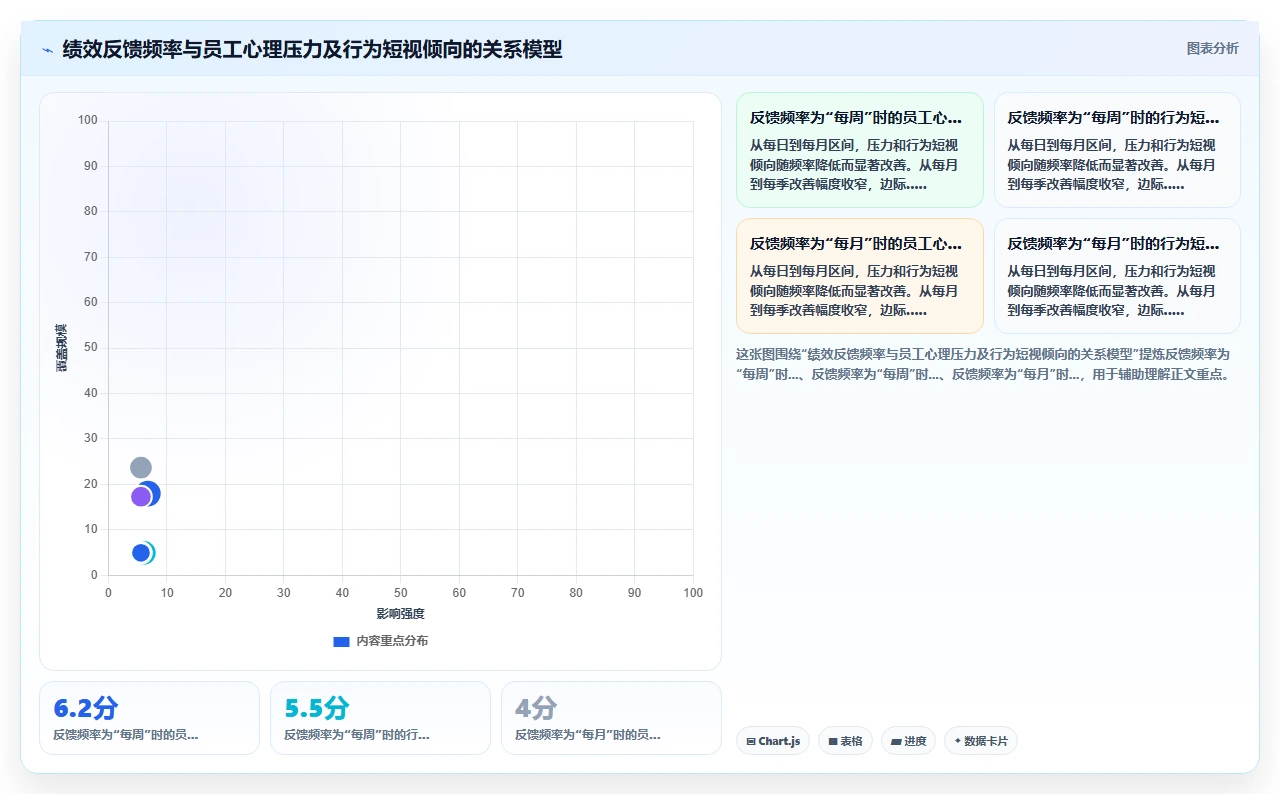1280x794 pixels.
Task: Click the 数据卡片 tag chip
Action: 980,741
